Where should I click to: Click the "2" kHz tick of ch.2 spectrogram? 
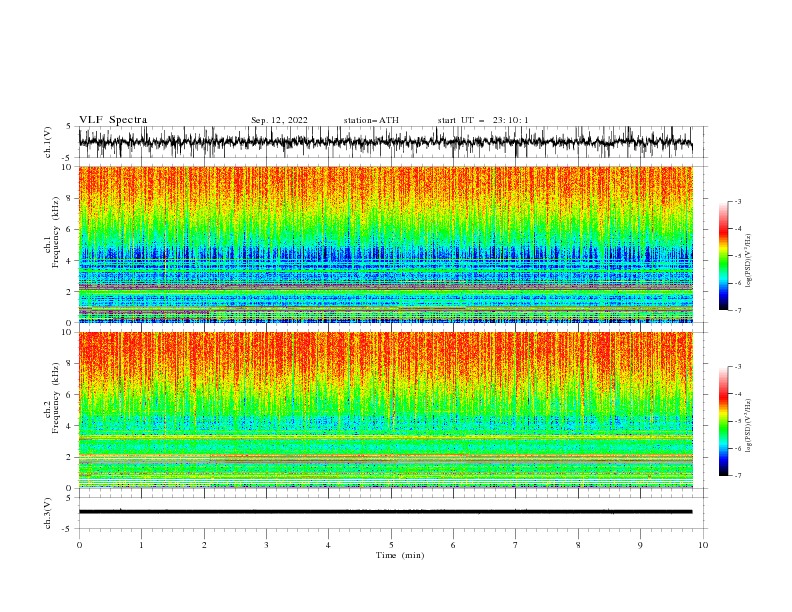(71, 457)
